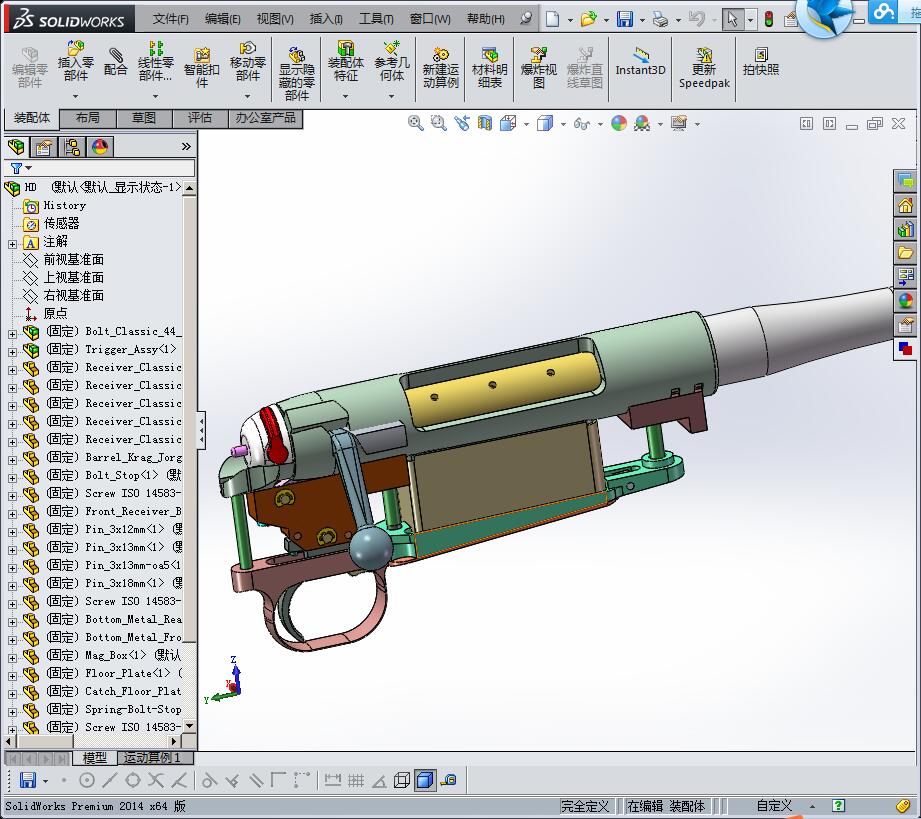Expand the 注解 (Annotations) folder

(12, 242)
